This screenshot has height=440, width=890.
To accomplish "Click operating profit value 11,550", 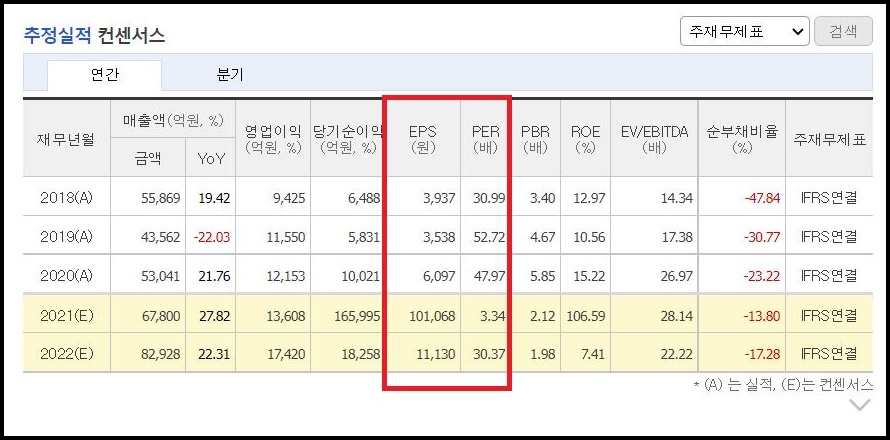I will point(286,237).
